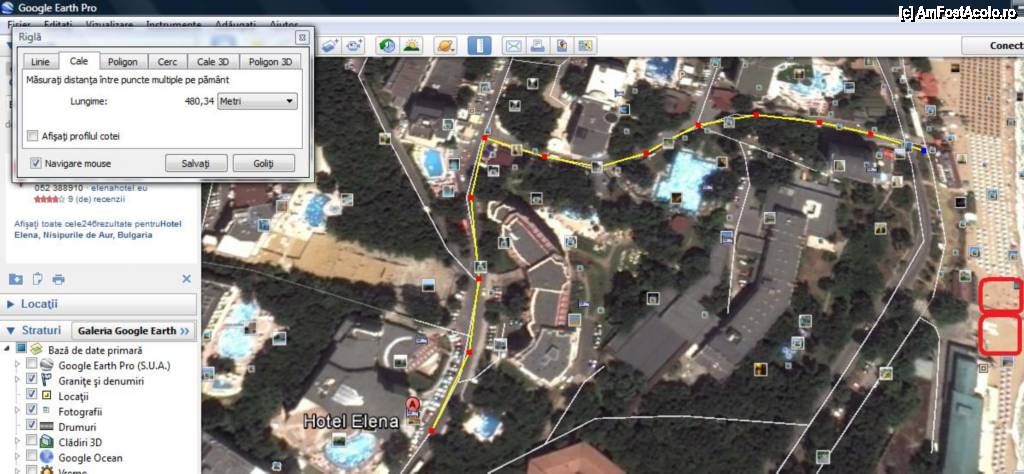Show historical imagery with the clock icon

387,46
